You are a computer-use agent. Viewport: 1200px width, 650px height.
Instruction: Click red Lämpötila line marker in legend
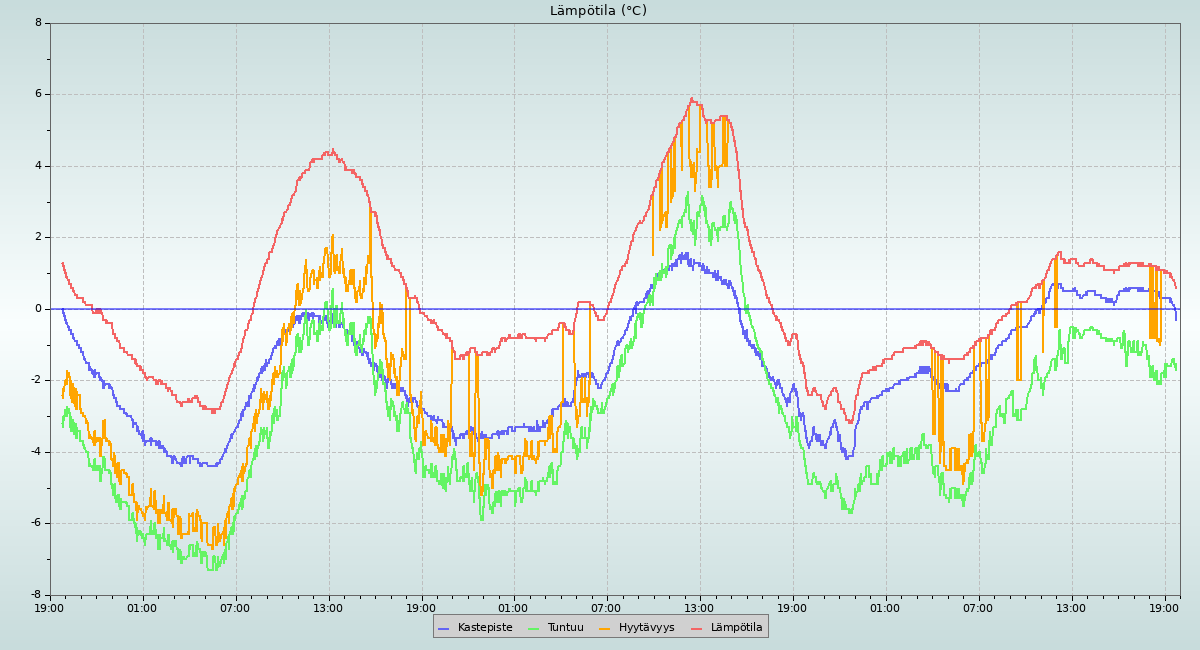tap(697, 628)
